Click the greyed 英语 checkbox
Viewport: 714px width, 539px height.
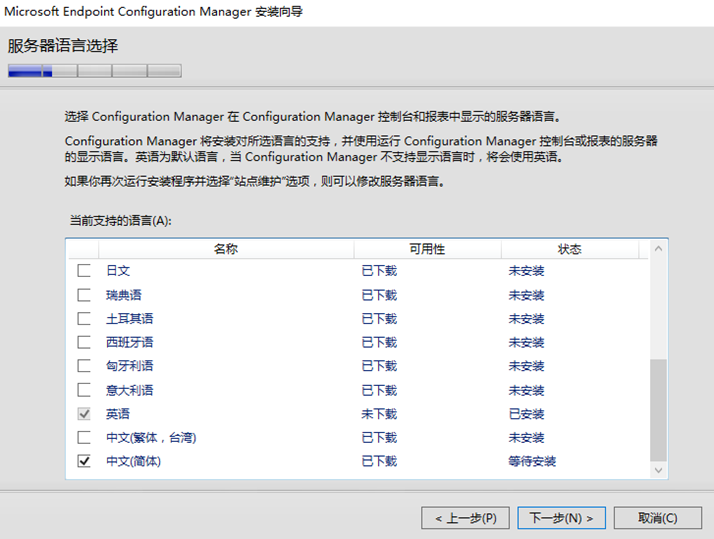click(x=84, y=414)
